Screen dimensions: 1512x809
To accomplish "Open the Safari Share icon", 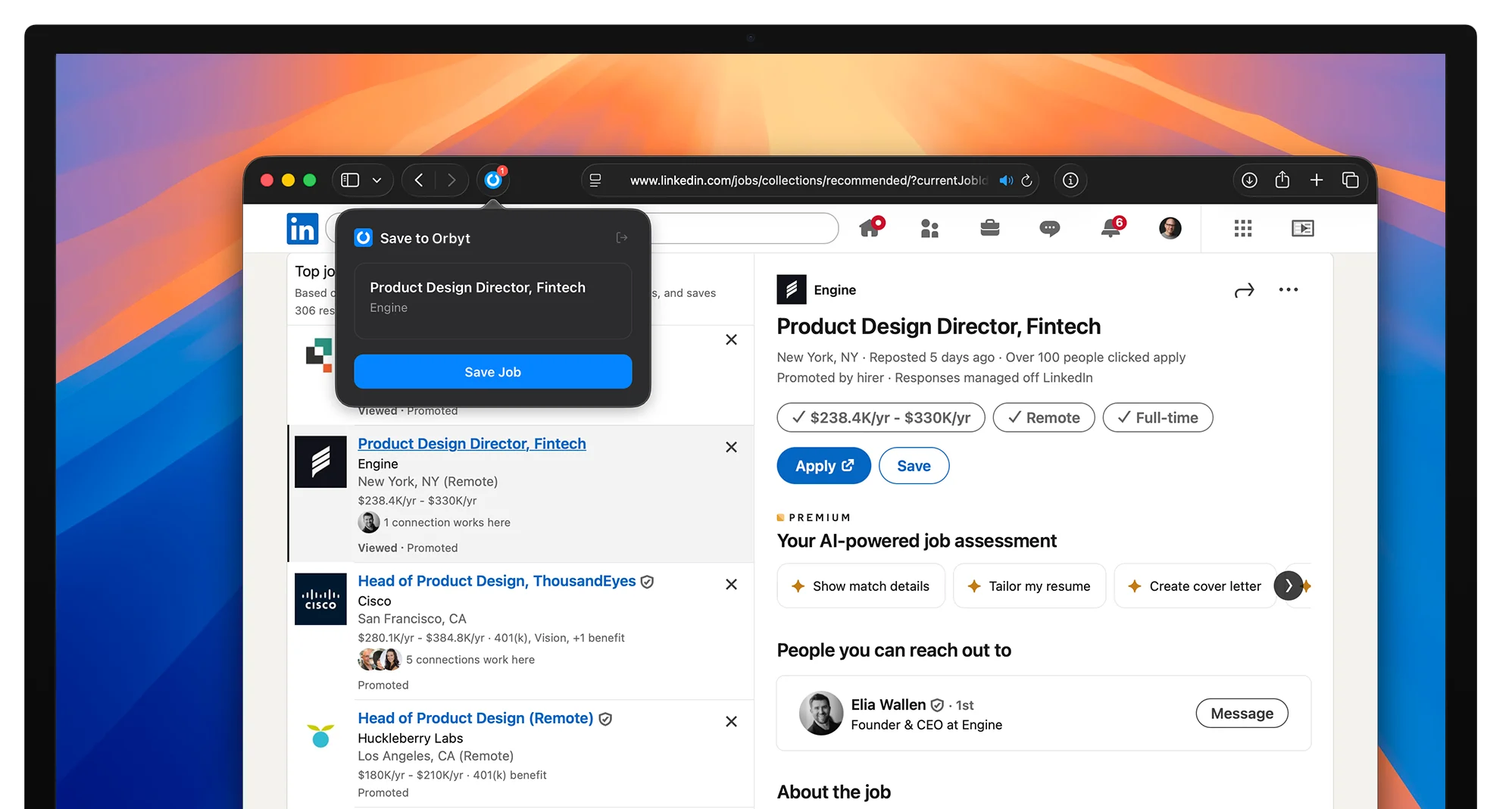I will [1282, 180].
